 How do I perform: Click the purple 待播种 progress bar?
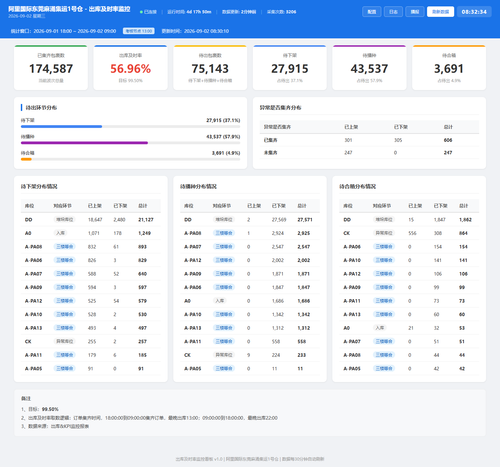(x=84, y=143)
